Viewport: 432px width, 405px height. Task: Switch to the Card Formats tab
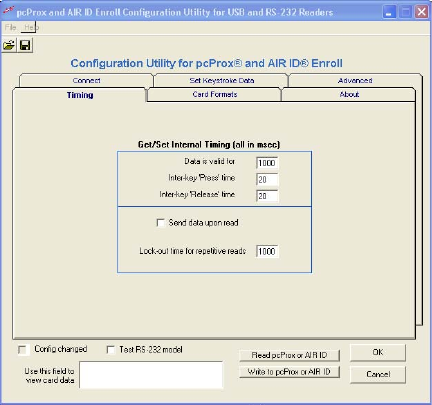(215, 95)
